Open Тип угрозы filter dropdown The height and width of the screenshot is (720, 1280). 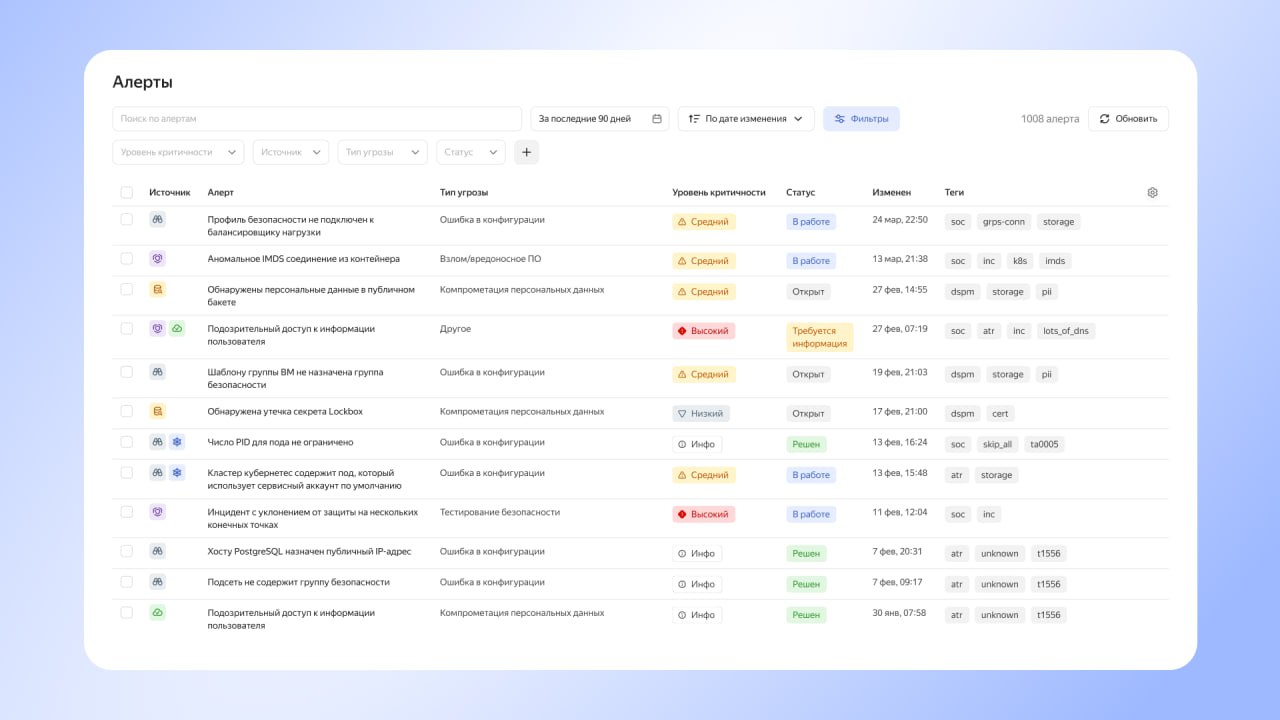[383, 152]
